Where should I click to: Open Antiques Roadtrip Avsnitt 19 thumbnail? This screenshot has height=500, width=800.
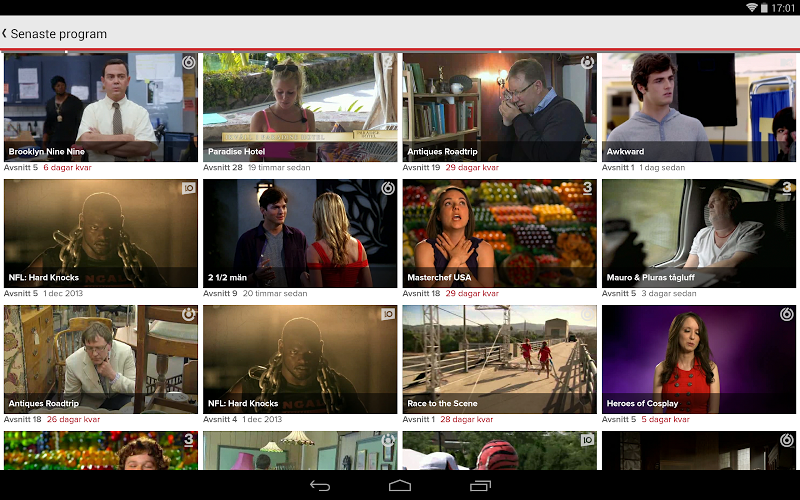coord(499,107)
